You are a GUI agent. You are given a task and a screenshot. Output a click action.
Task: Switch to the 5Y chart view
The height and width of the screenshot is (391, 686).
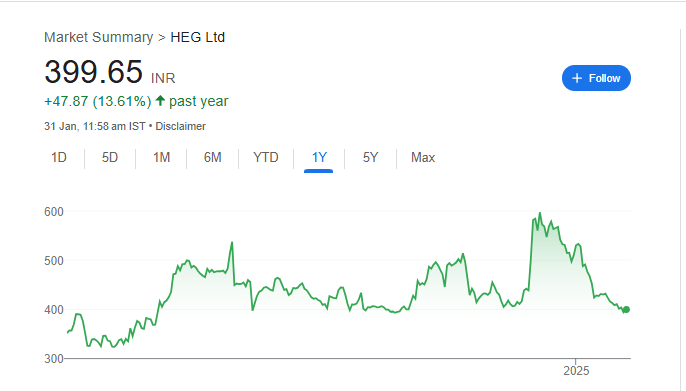coord(370,157)
